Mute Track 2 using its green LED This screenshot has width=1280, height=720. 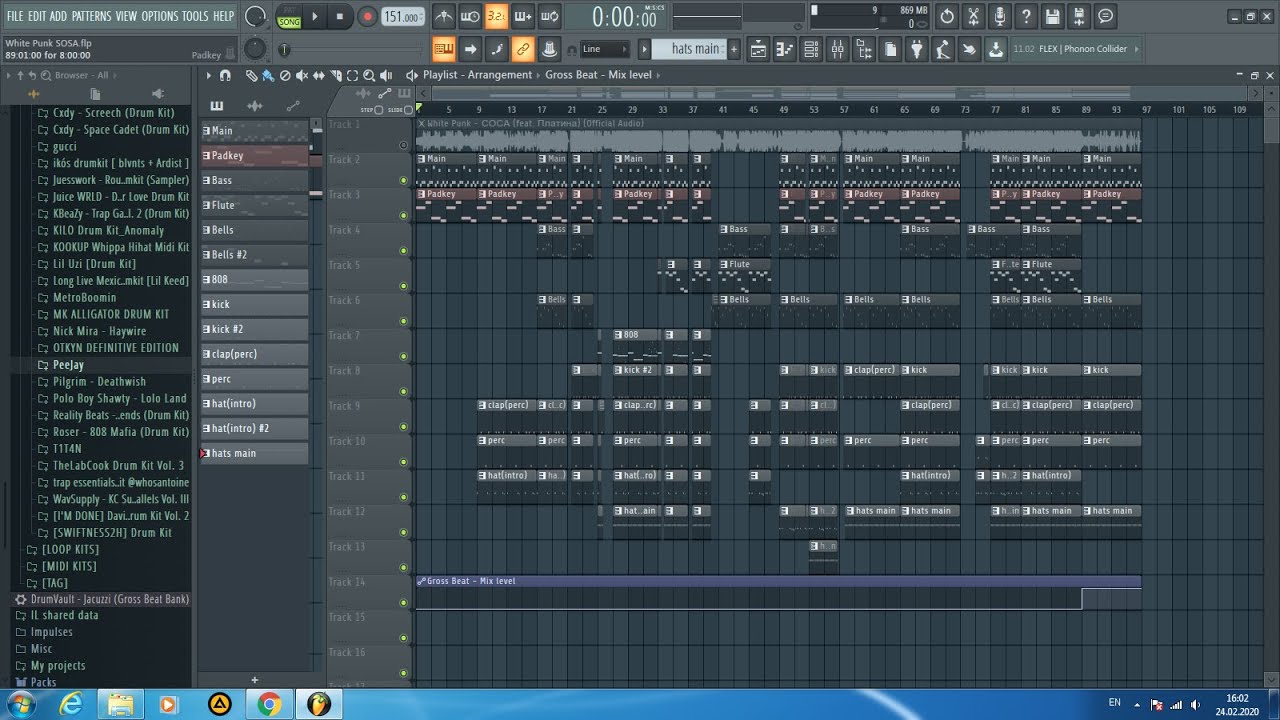404,181
